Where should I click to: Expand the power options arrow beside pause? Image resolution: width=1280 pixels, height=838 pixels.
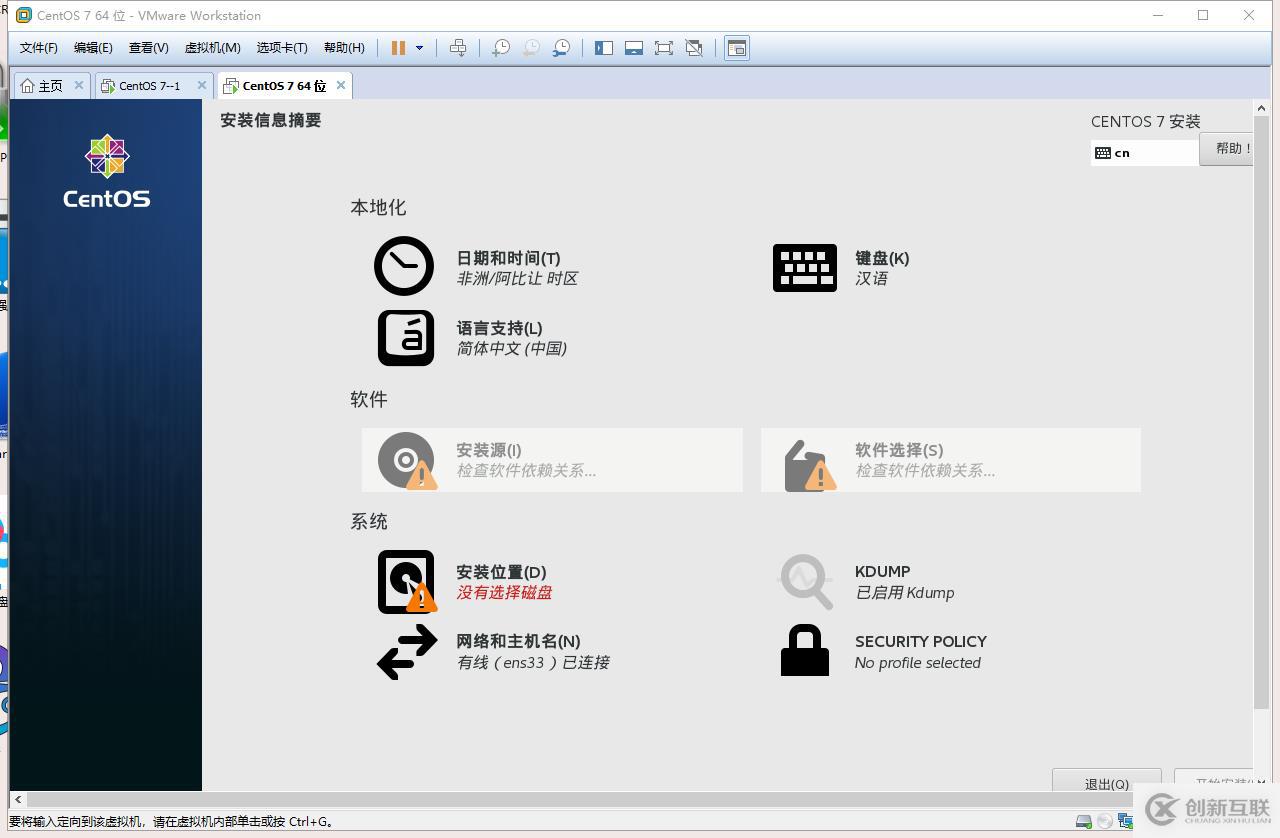click(419, 48)
